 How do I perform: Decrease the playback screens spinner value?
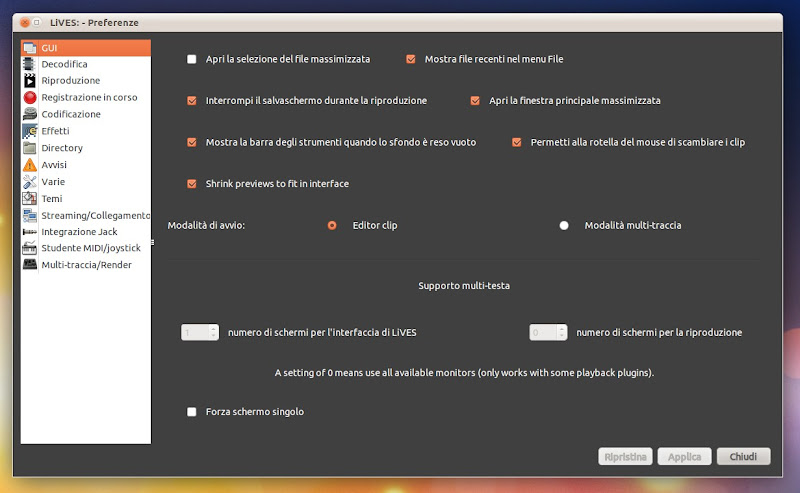tap(562, 336)
